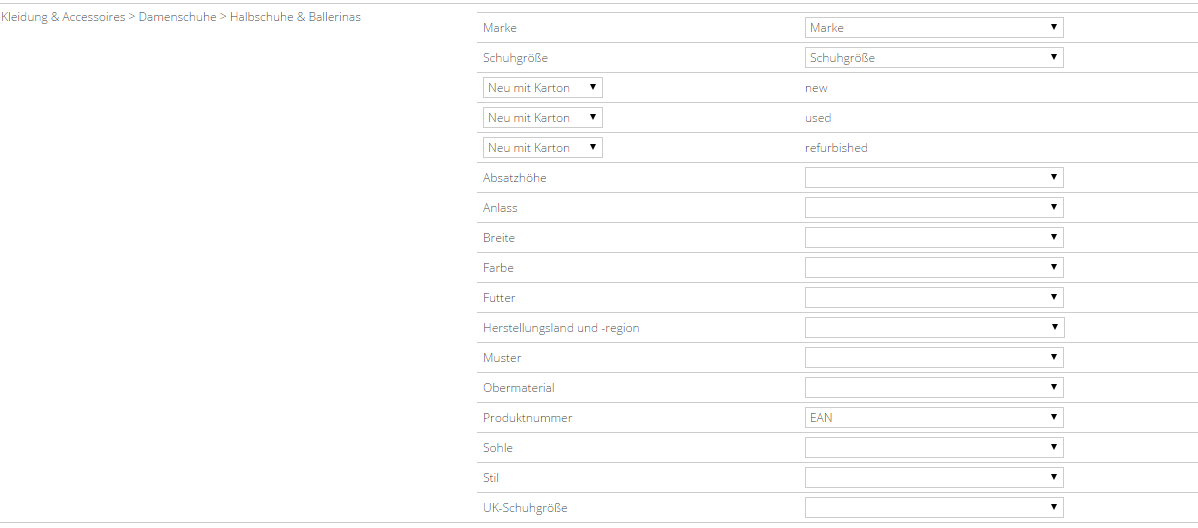The height and width of the screenshot is (528, 1198).
Task: Open the Muster dropdown
Action: point(933,358)
